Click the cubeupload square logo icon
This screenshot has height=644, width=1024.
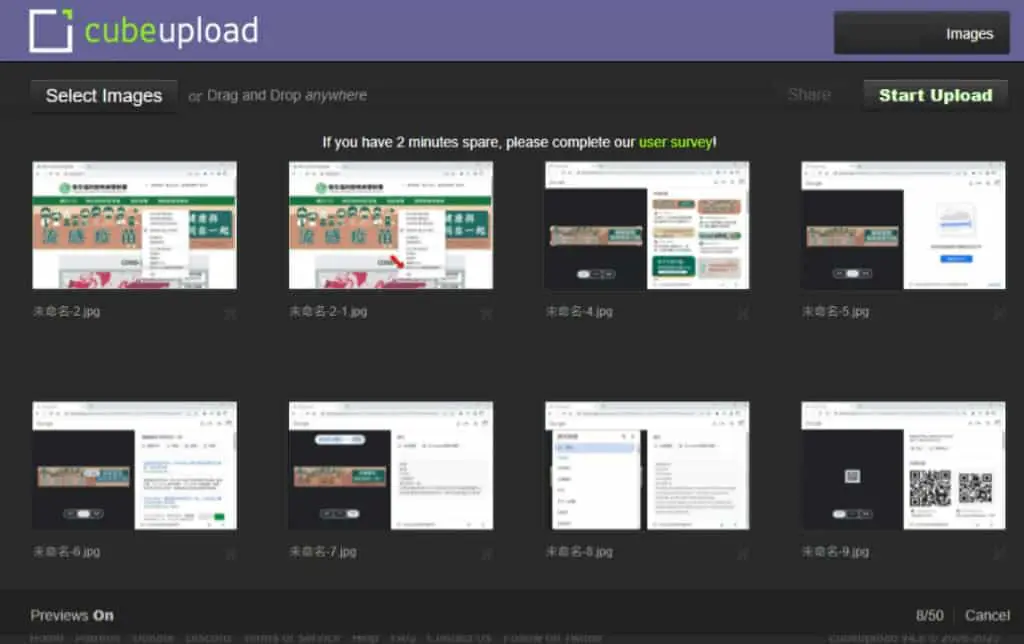(x=51, y=30)
